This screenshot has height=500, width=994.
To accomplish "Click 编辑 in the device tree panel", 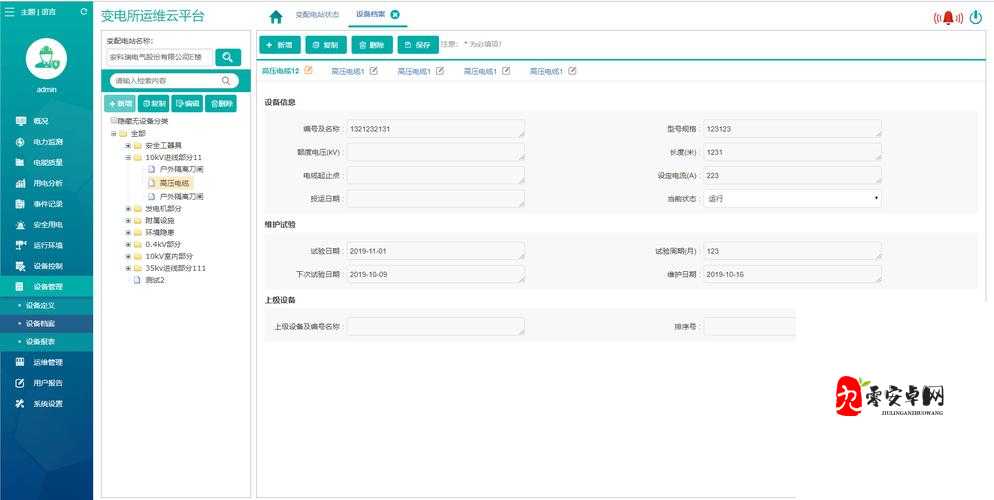I will (x=187, y=104).
